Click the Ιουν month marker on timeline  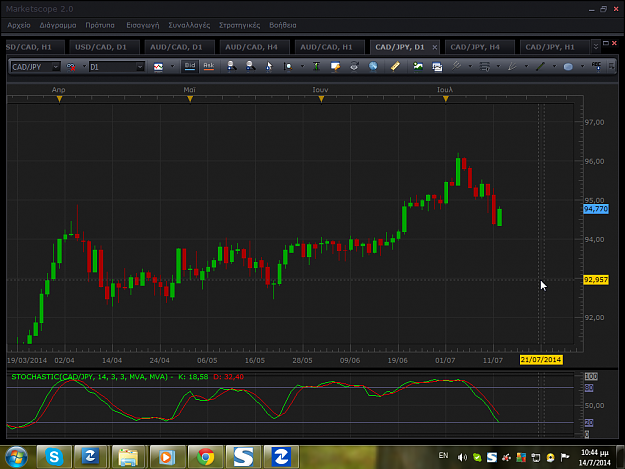pyautogui.click(x=321, y=98)
